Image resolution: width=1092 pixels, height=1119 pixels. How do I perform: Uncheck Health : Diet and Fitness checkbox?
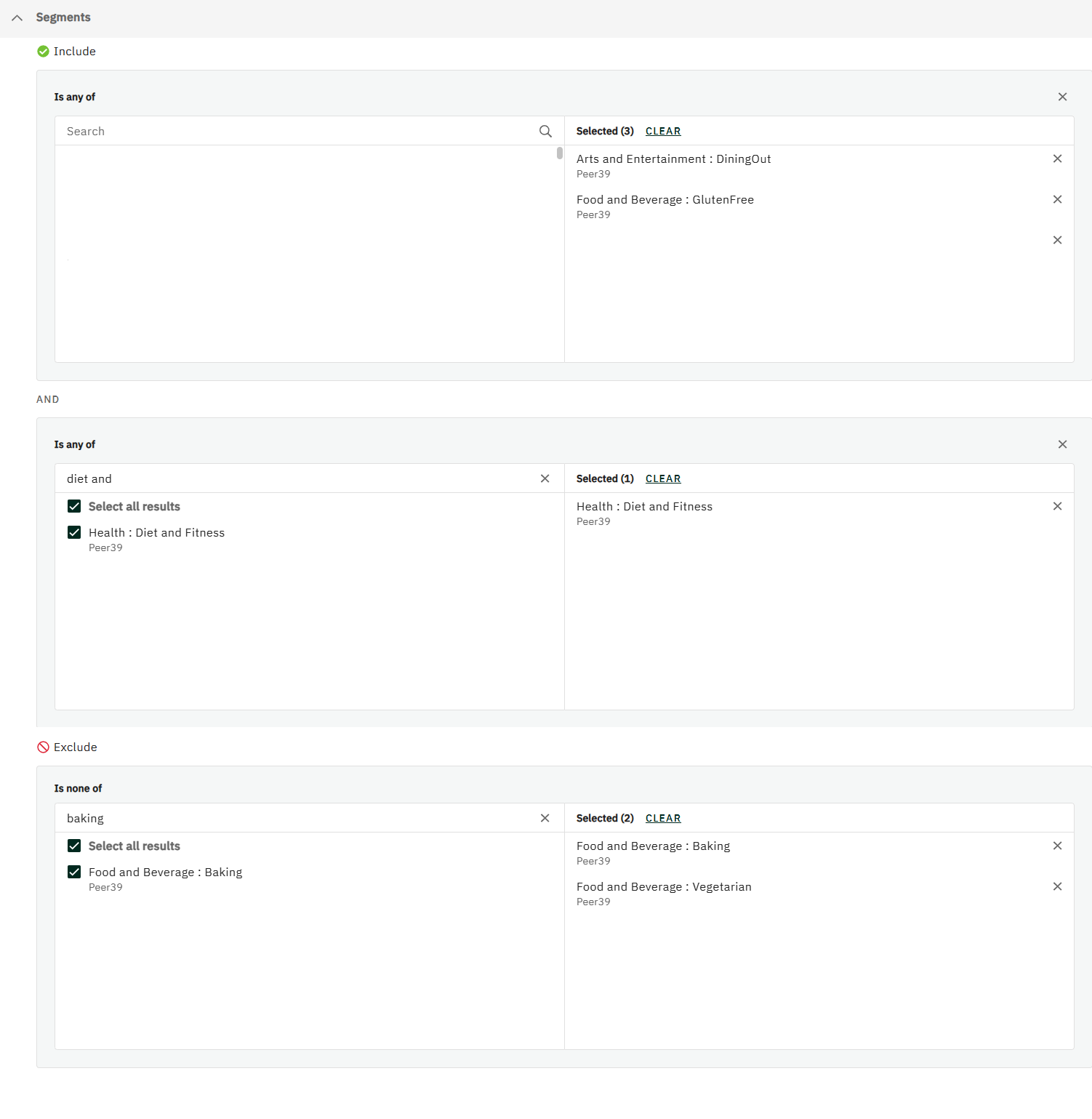(x=74, y=532)
